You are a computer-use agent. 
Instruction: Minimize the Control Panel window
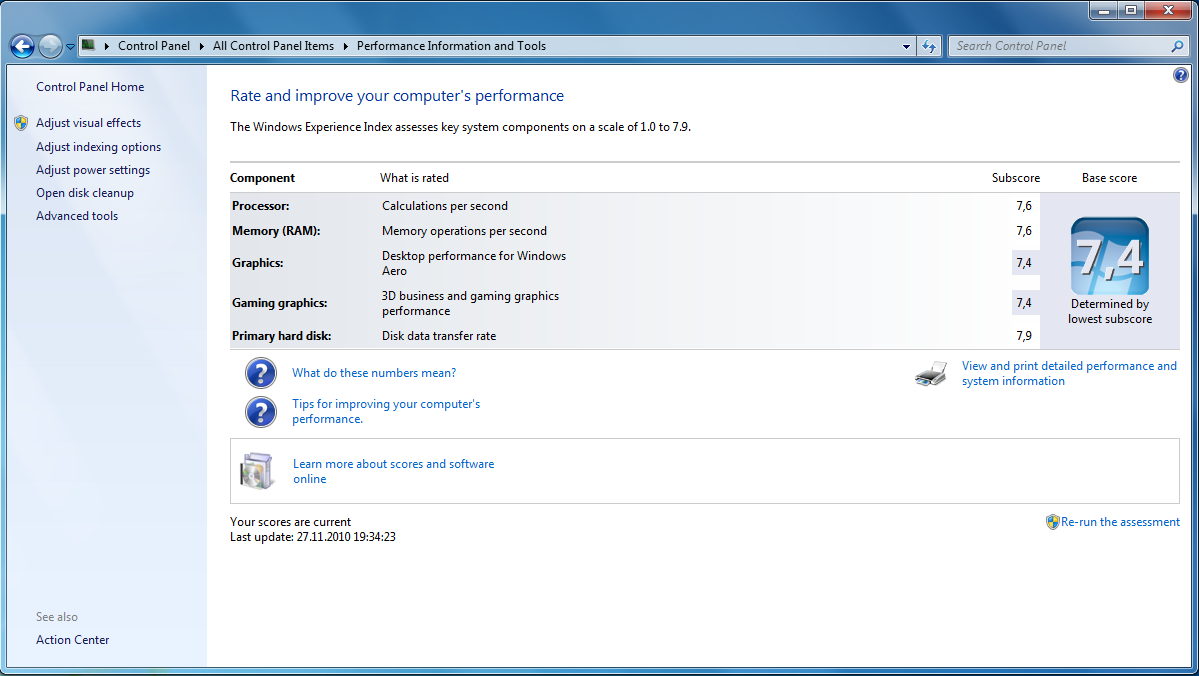pos(1103,10)
